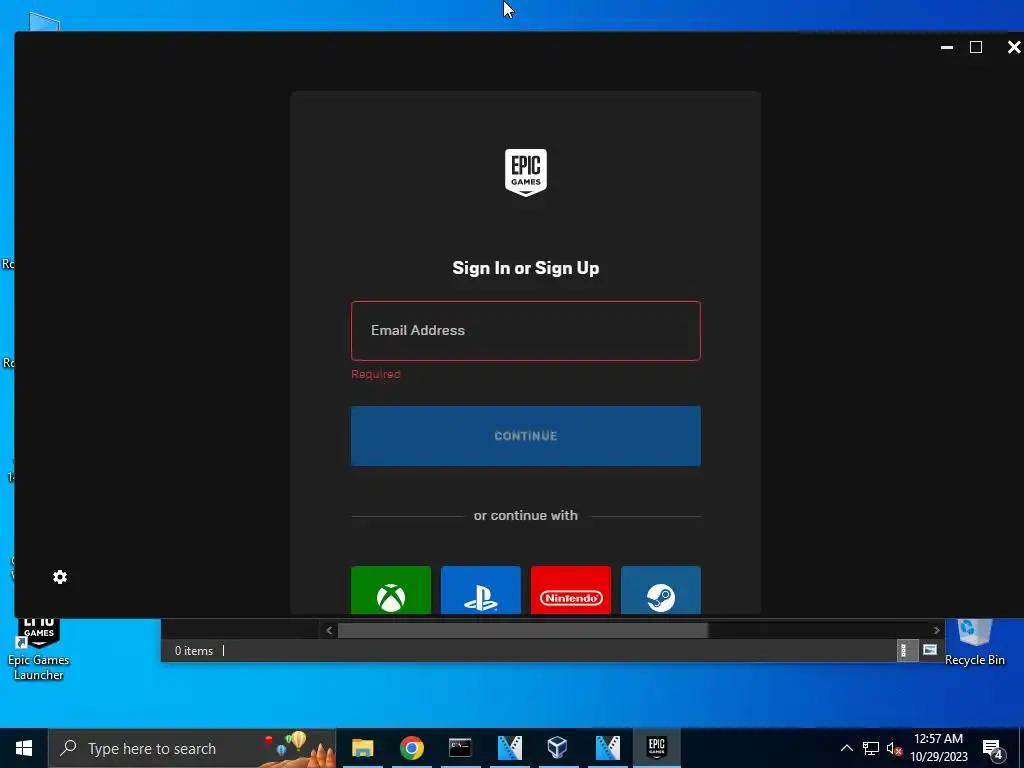Sign in with the Xbox icon
This screenshot has height=768, width=1024.
tap(391, 590)
